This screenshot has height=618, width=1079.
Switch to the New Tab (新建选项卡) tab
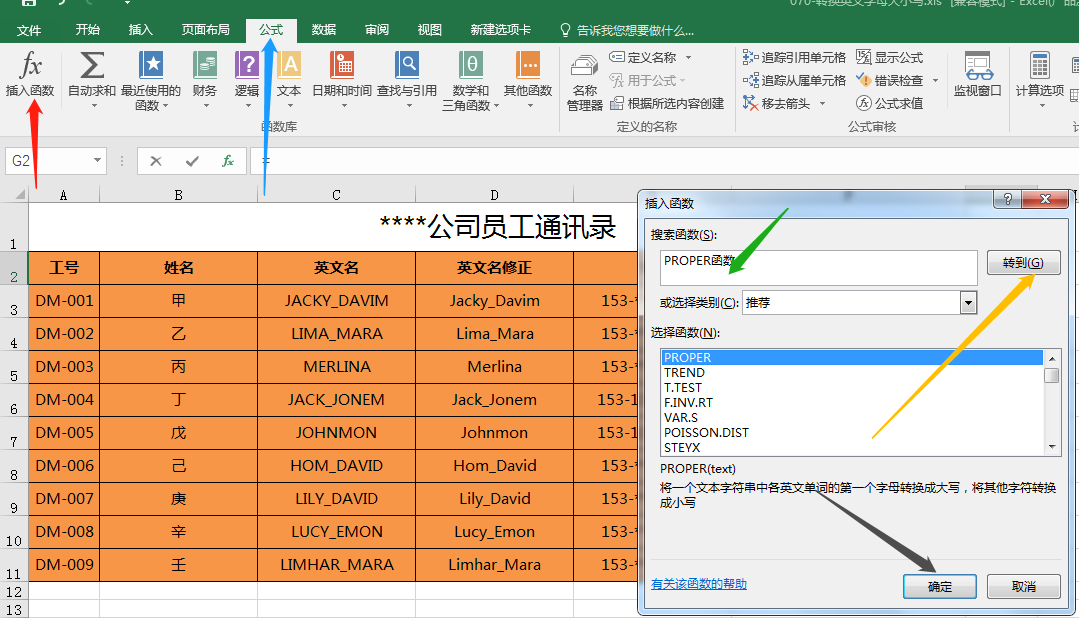(x=500, y=30)
